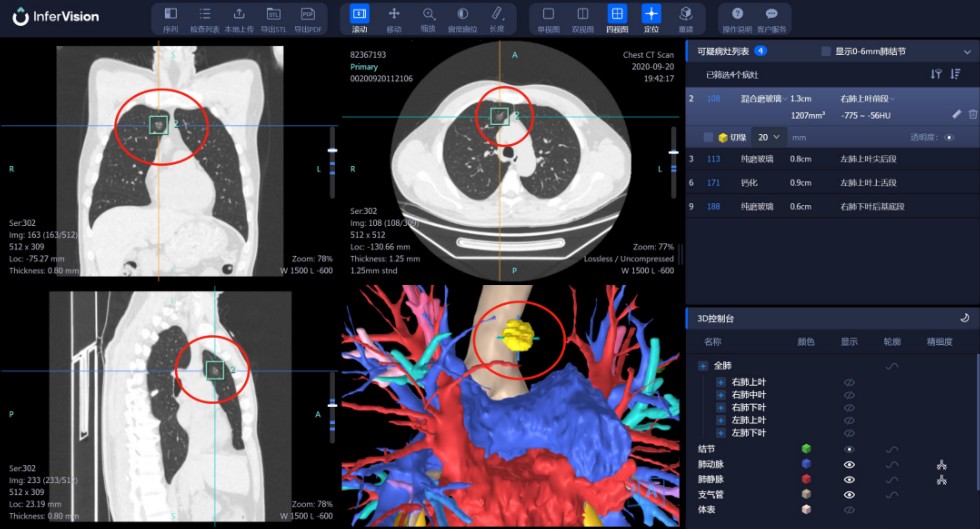The image size is (980, 529).
Task: Show 体表 via eye icon
Action: 849,510
